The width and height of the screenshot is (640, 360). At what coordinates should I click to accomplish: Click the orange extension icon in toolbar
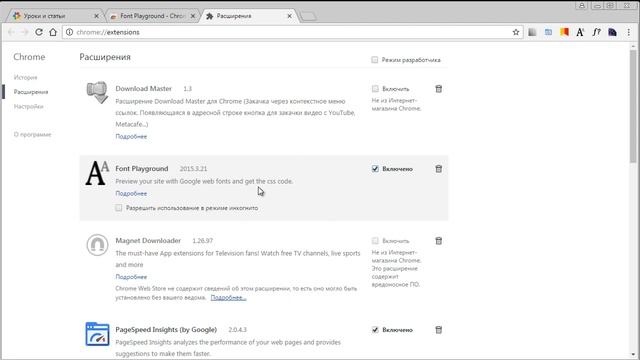pyautogui.click(x=564, y=32)
